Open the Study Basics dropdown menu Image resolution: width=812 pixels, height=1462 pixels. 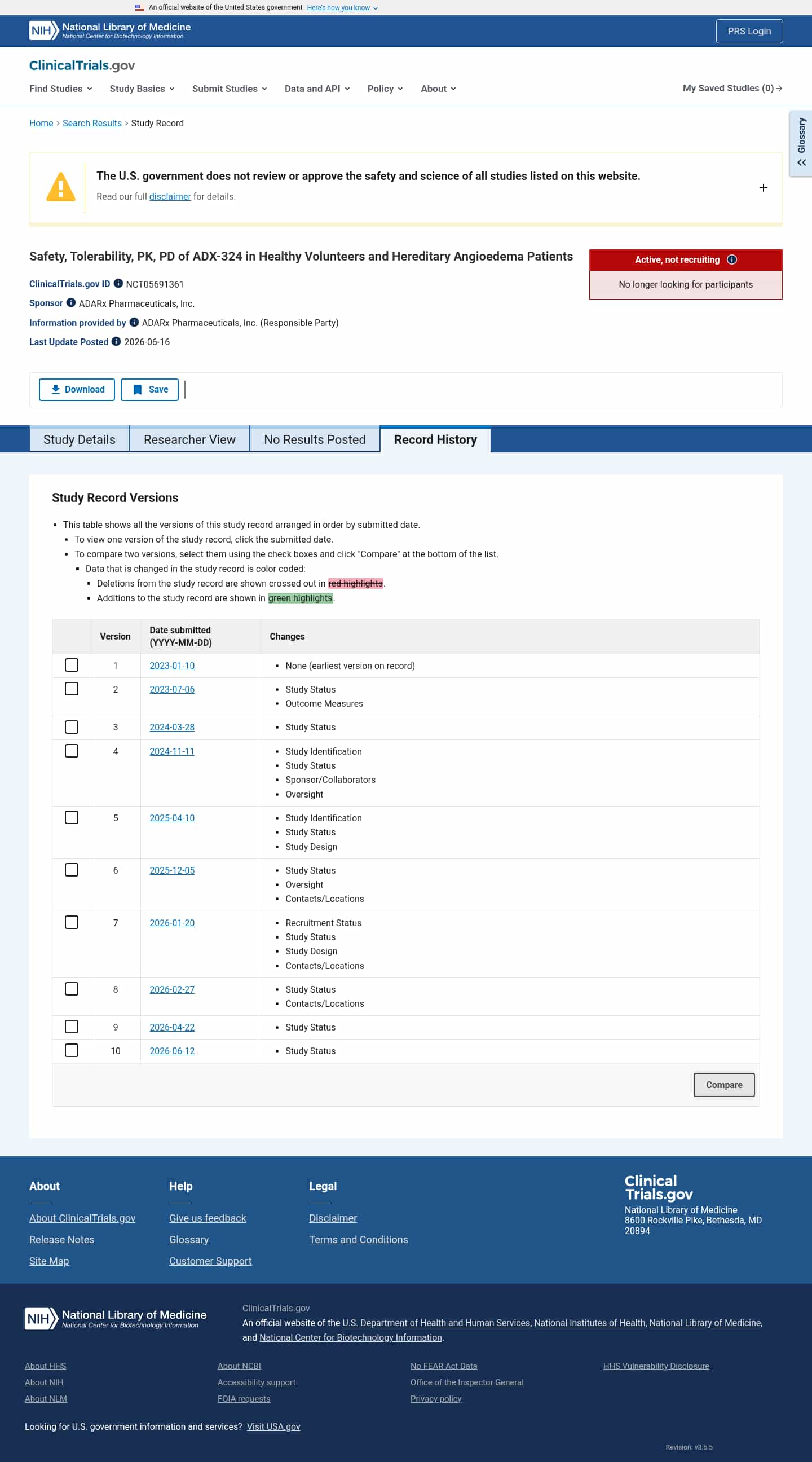tap(142, 89)
